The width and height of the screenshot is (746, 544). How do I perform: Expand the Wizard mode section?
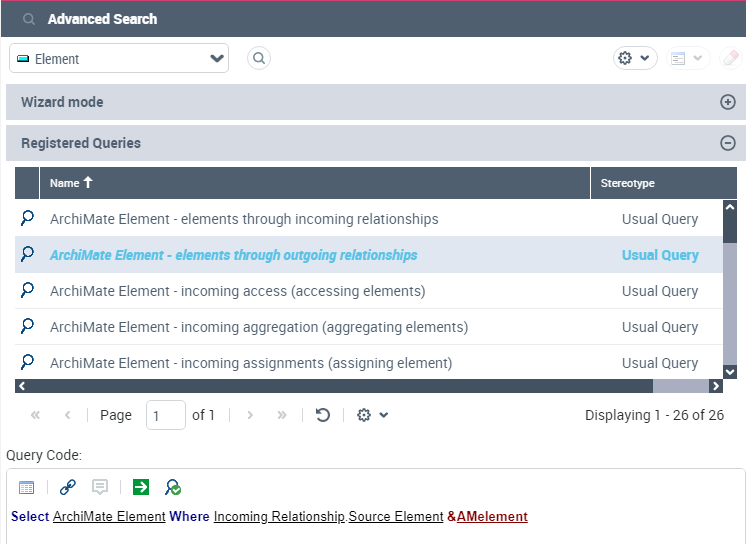(x=728, y=102)
